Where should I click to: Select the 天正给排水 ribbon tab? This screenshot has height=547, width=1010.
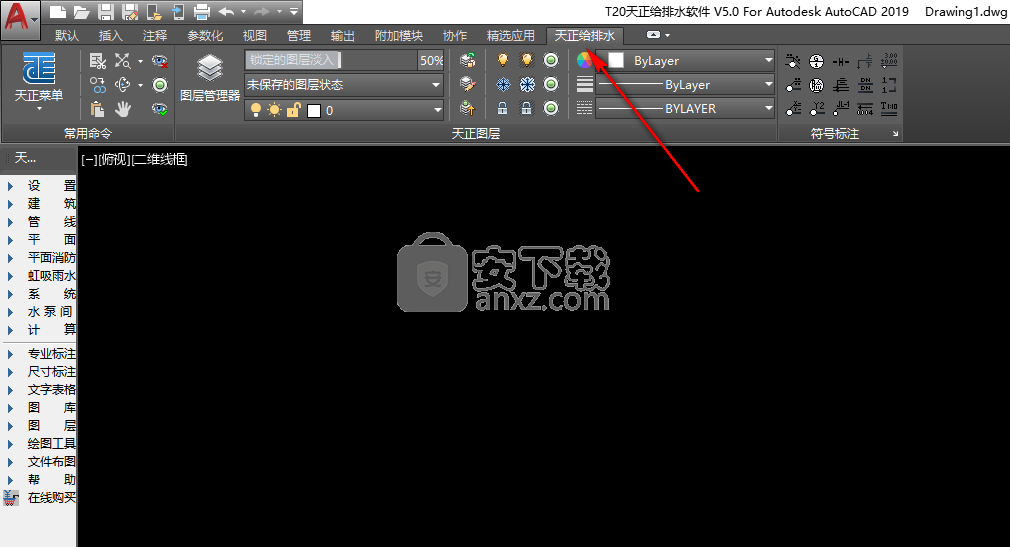point(585,35)
